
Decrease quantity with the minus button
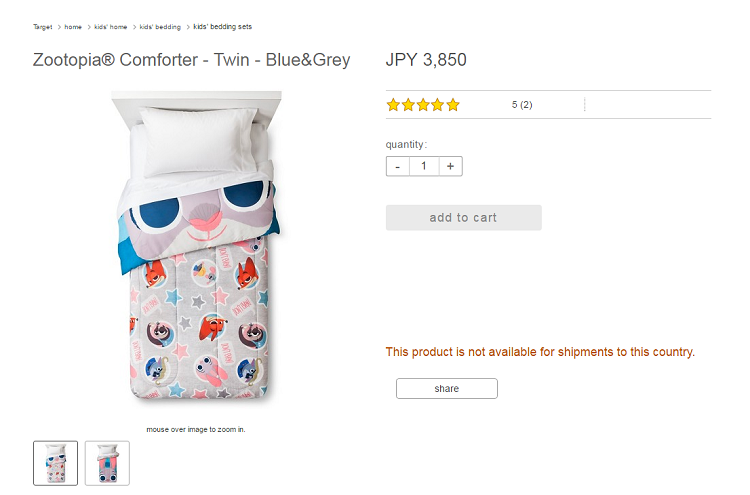click(397, 166)
